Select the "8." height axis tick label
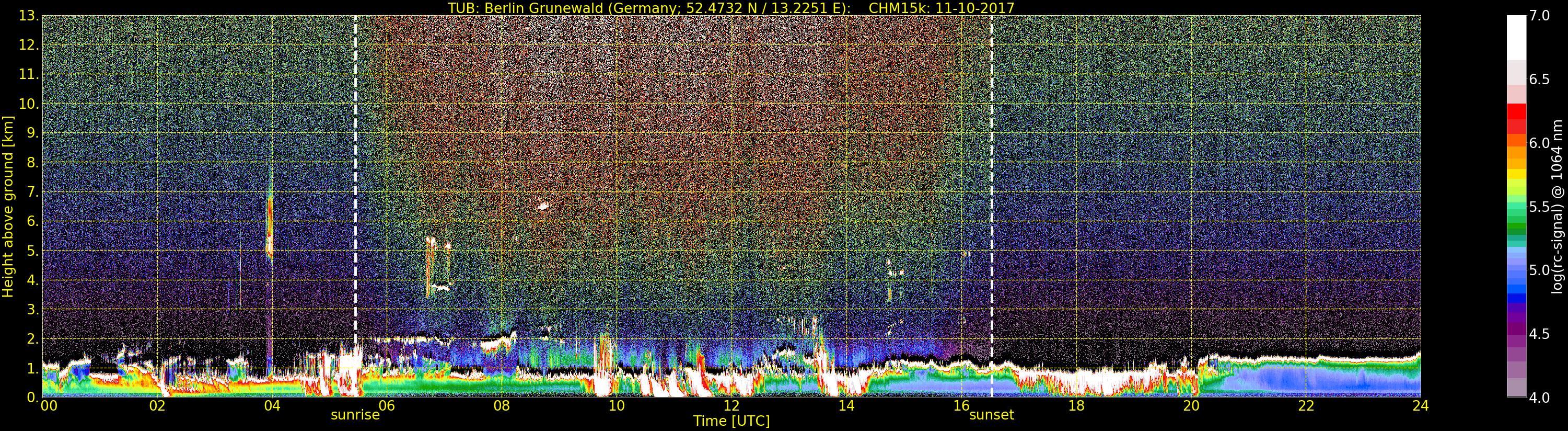 point(33,163)
